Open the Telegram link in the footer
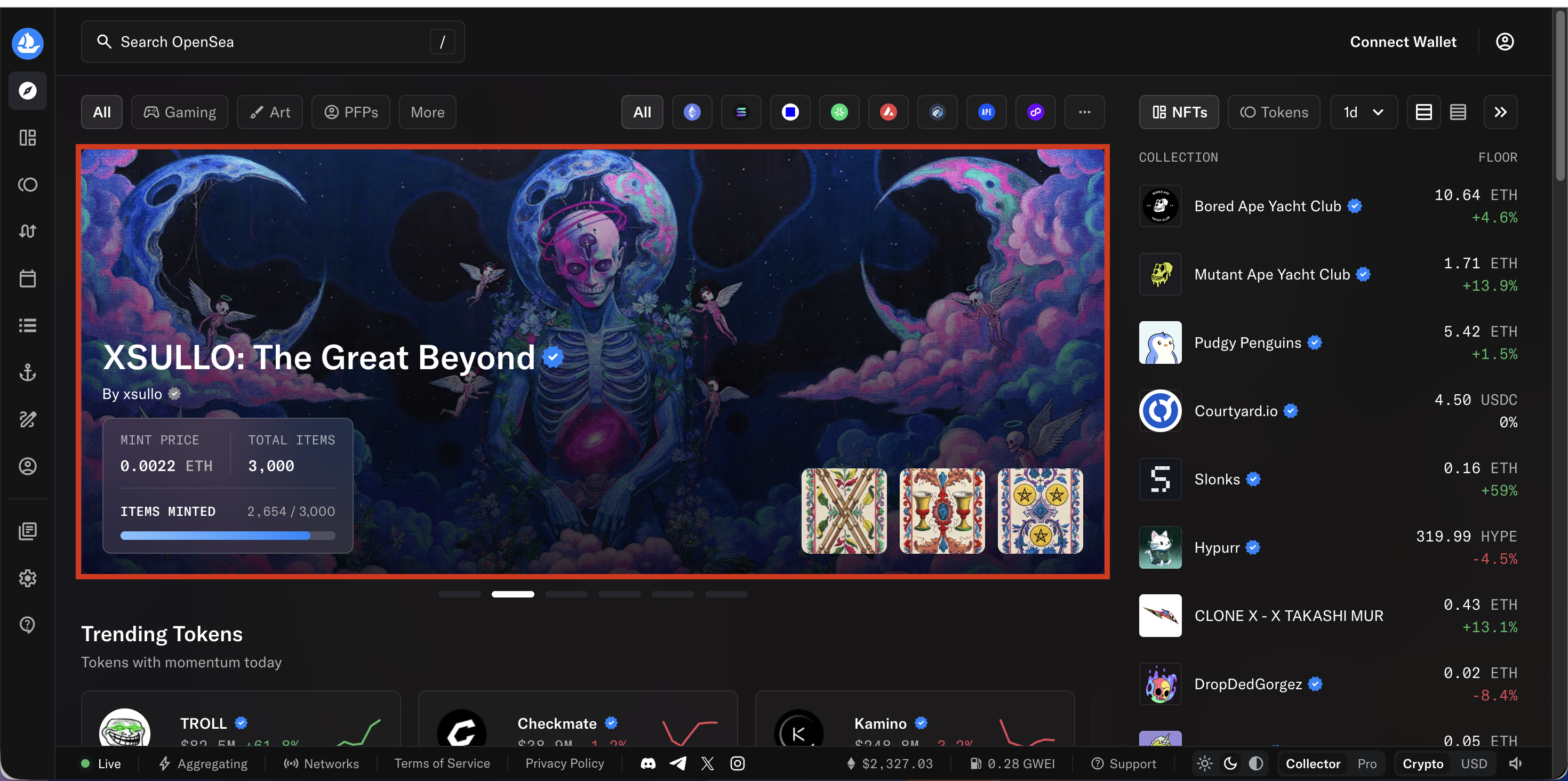 click(678, 763)
